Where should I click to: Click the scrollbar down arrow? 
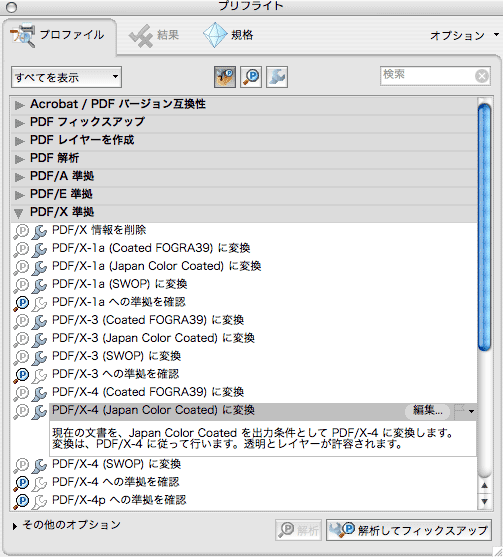pos(485,502)
